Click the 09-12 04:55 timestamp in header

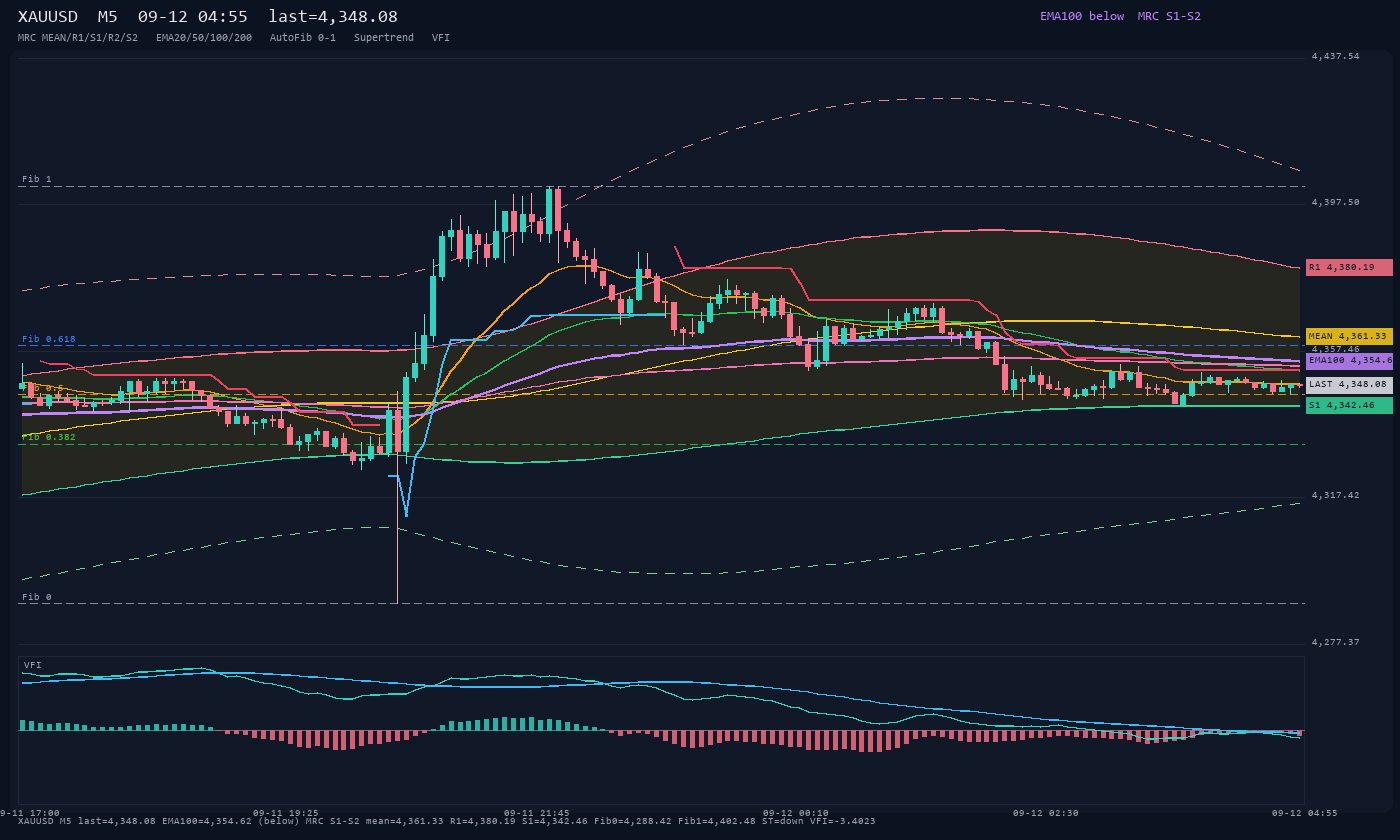[x=193, y=17]
